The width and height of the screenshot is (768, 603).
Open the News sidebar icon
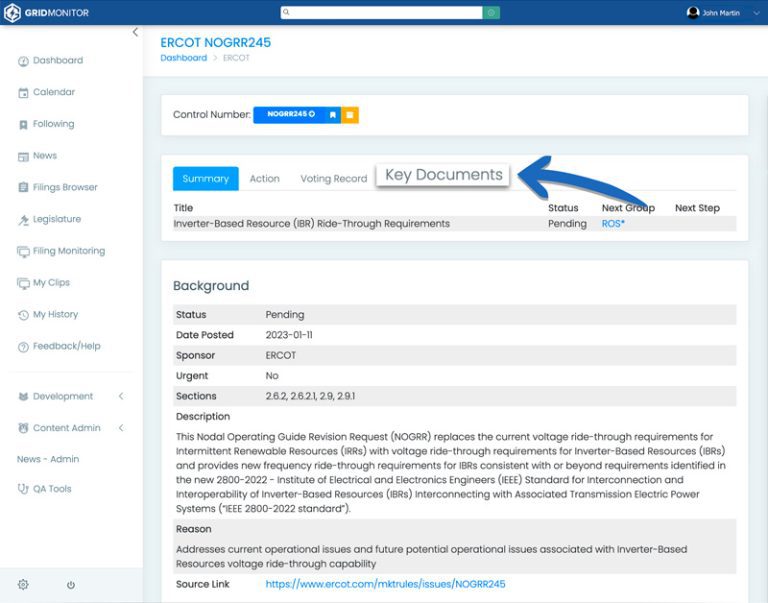[x=23, y=156]
